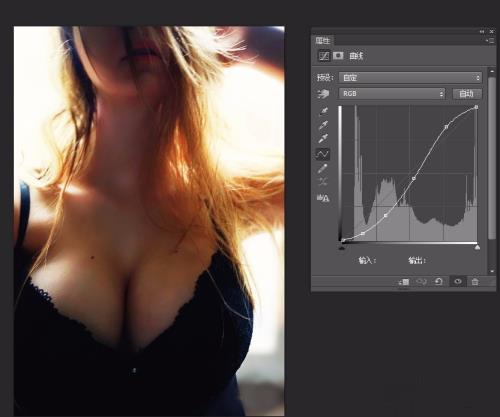This screenshot has width=500, height=417.
Task: Close the properties panel
Action: pos(492,31)
